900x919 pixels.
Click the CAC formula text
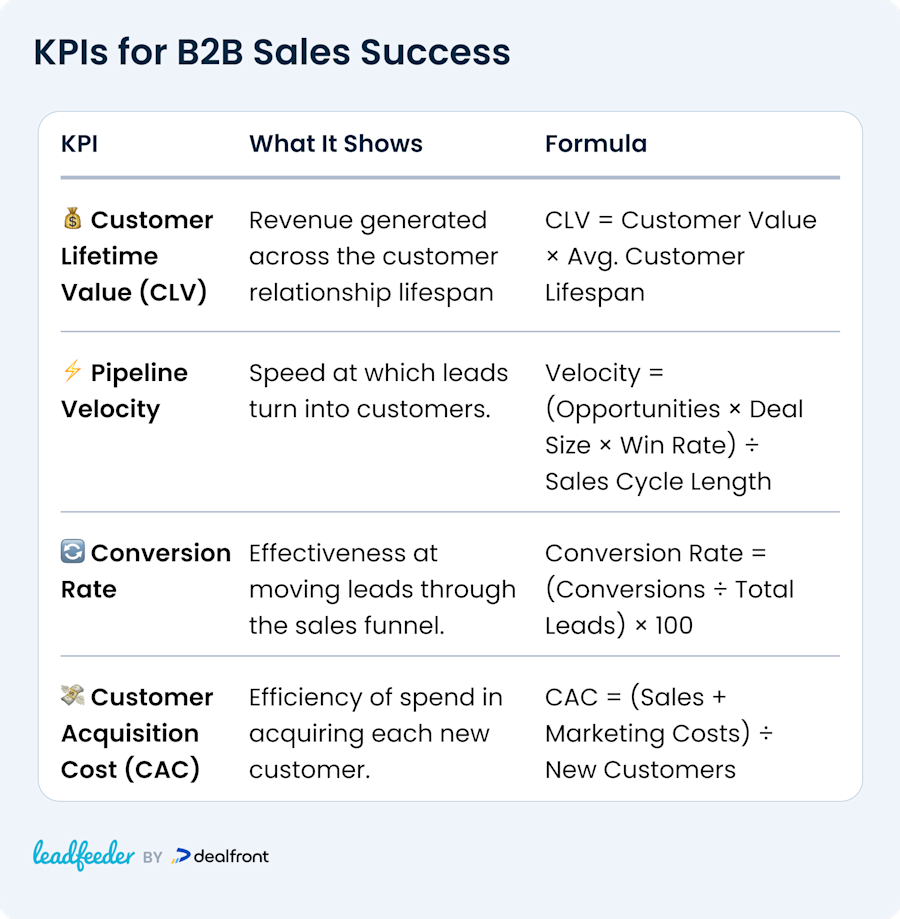659,733
